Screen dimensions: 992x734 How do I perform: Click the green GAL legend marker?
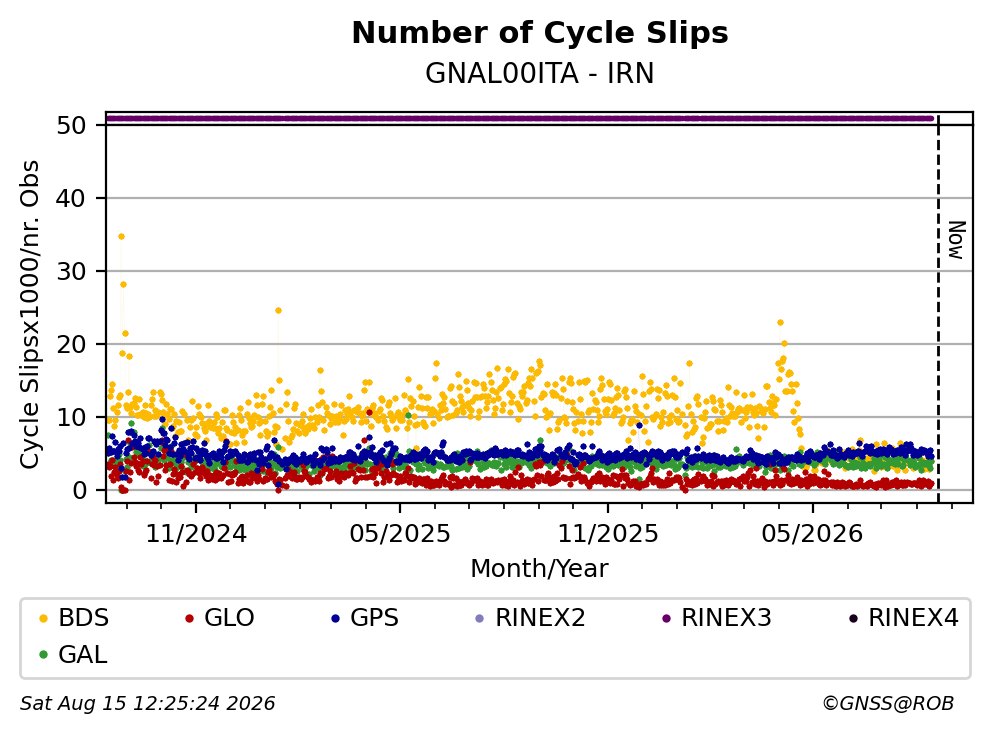pos(44,655)
